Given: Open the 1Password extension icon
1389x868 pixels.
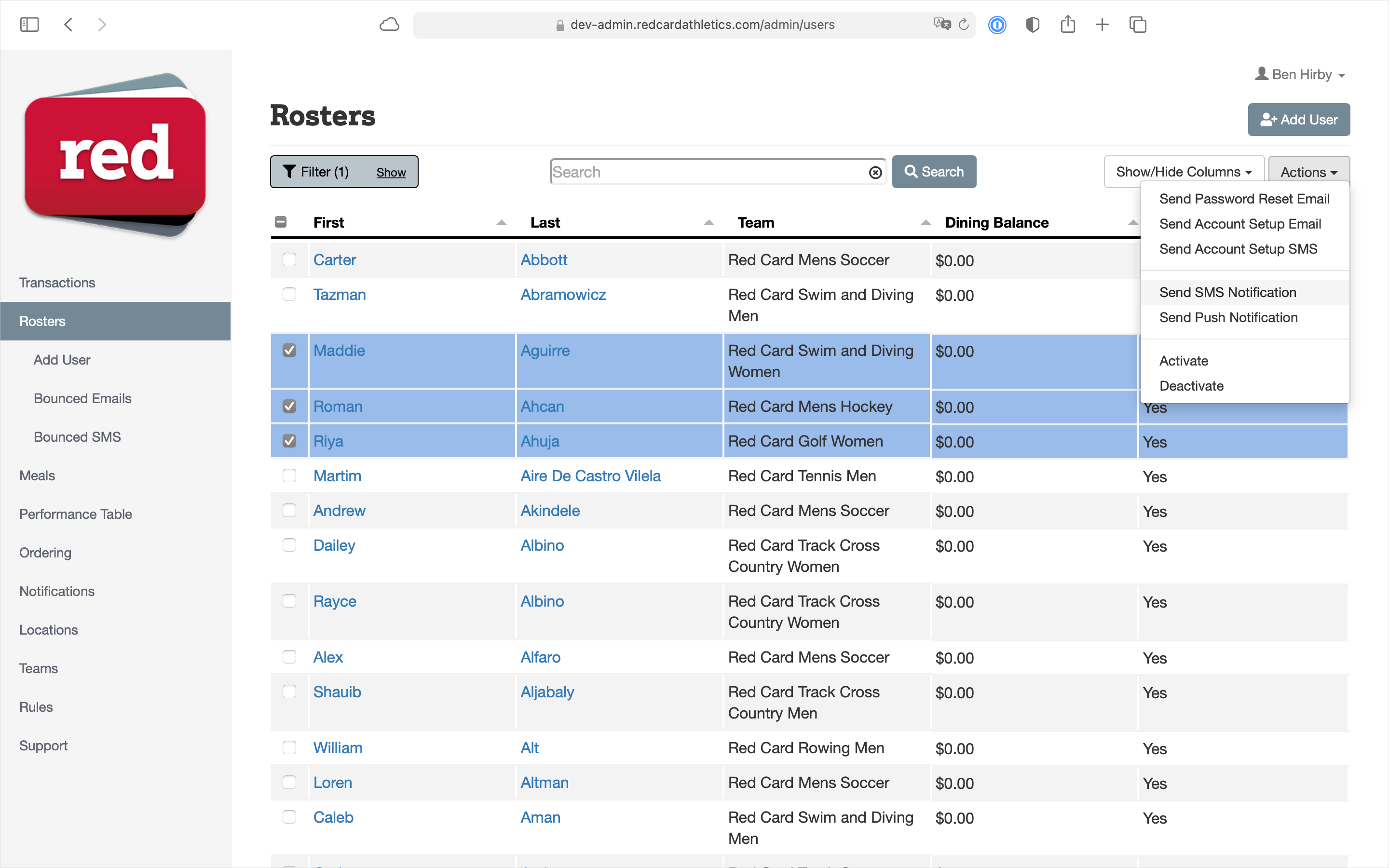Looking at the screenshot, I should [x=997, y=25].
